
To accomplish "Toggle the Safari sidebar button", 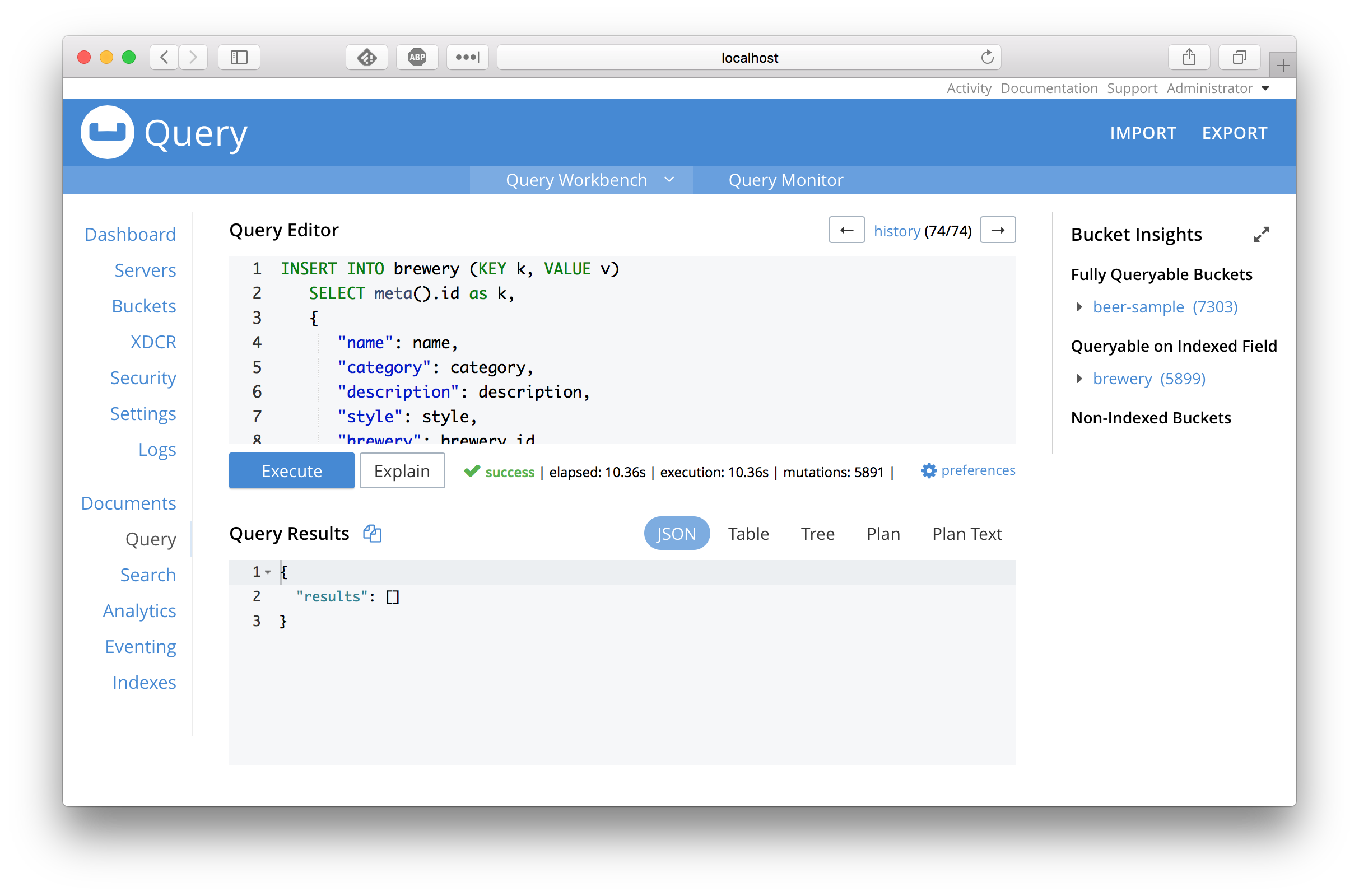I will tap(239, 57).
